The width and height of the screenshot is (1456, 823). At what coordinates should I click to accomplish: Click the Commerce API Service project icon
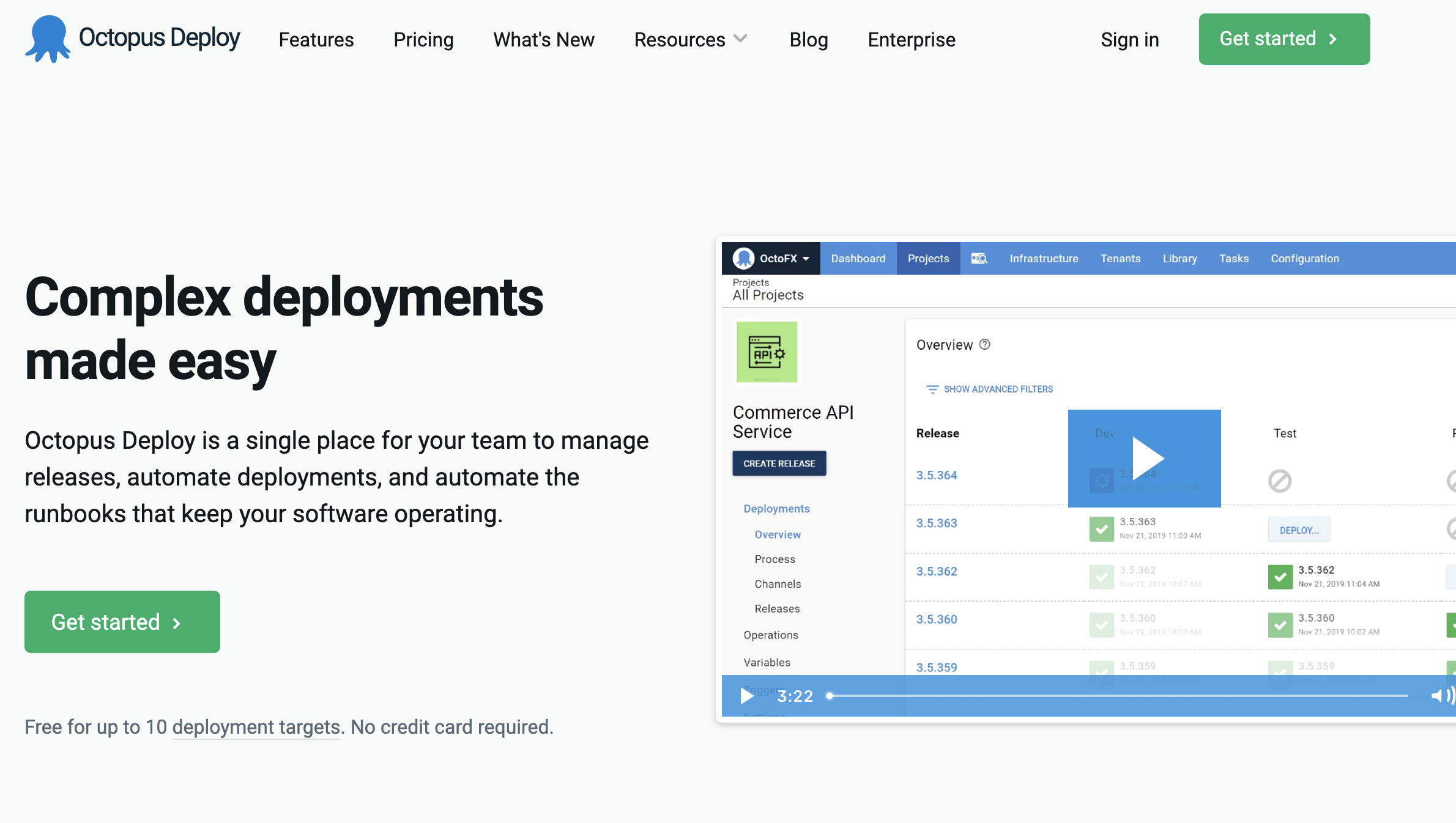coord(767,352)
